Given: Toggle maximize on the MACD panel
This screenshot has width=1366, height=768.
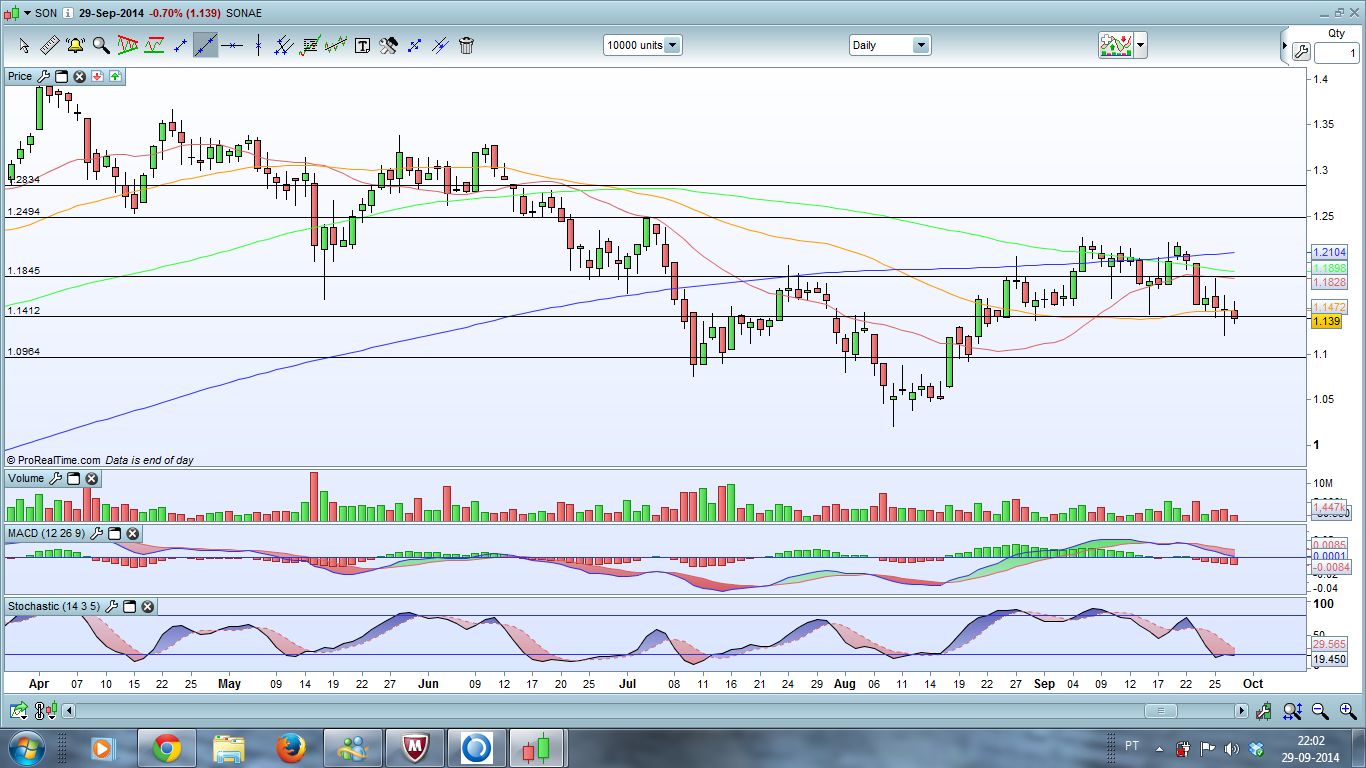Looking at the screenshot, I should coord(114,533).
